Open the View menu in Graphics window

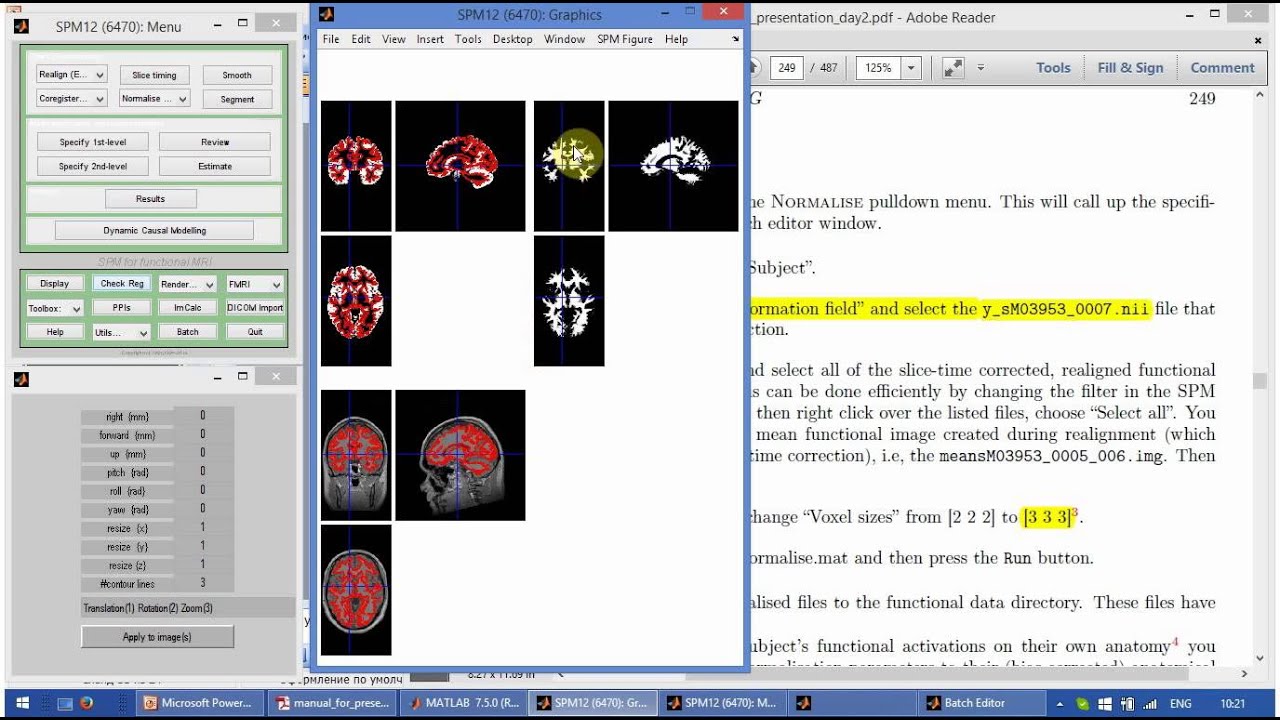pyautogui.click(x=394, y=39)
